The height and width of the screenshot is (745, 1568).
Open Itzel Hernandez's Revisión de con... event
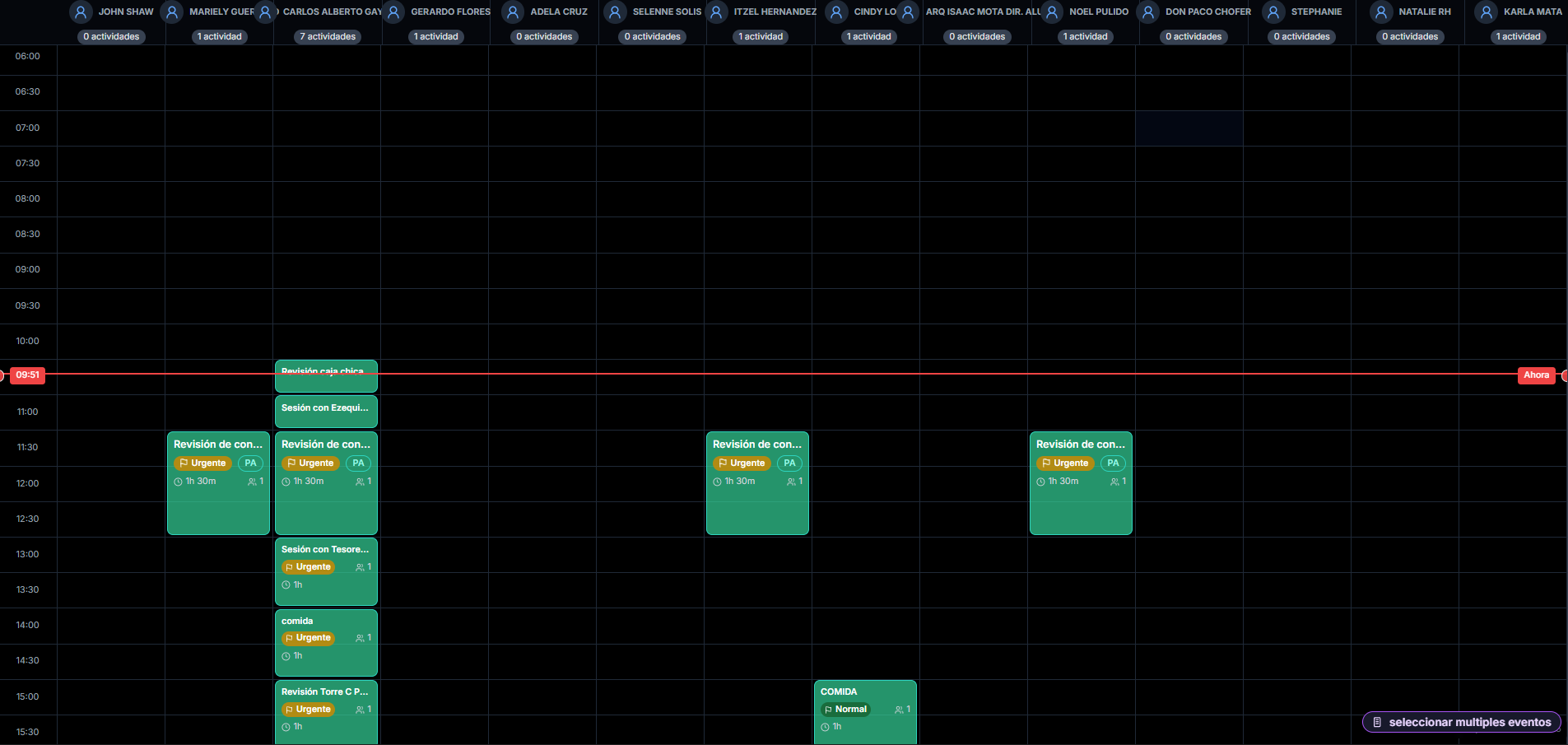[757, 482]
